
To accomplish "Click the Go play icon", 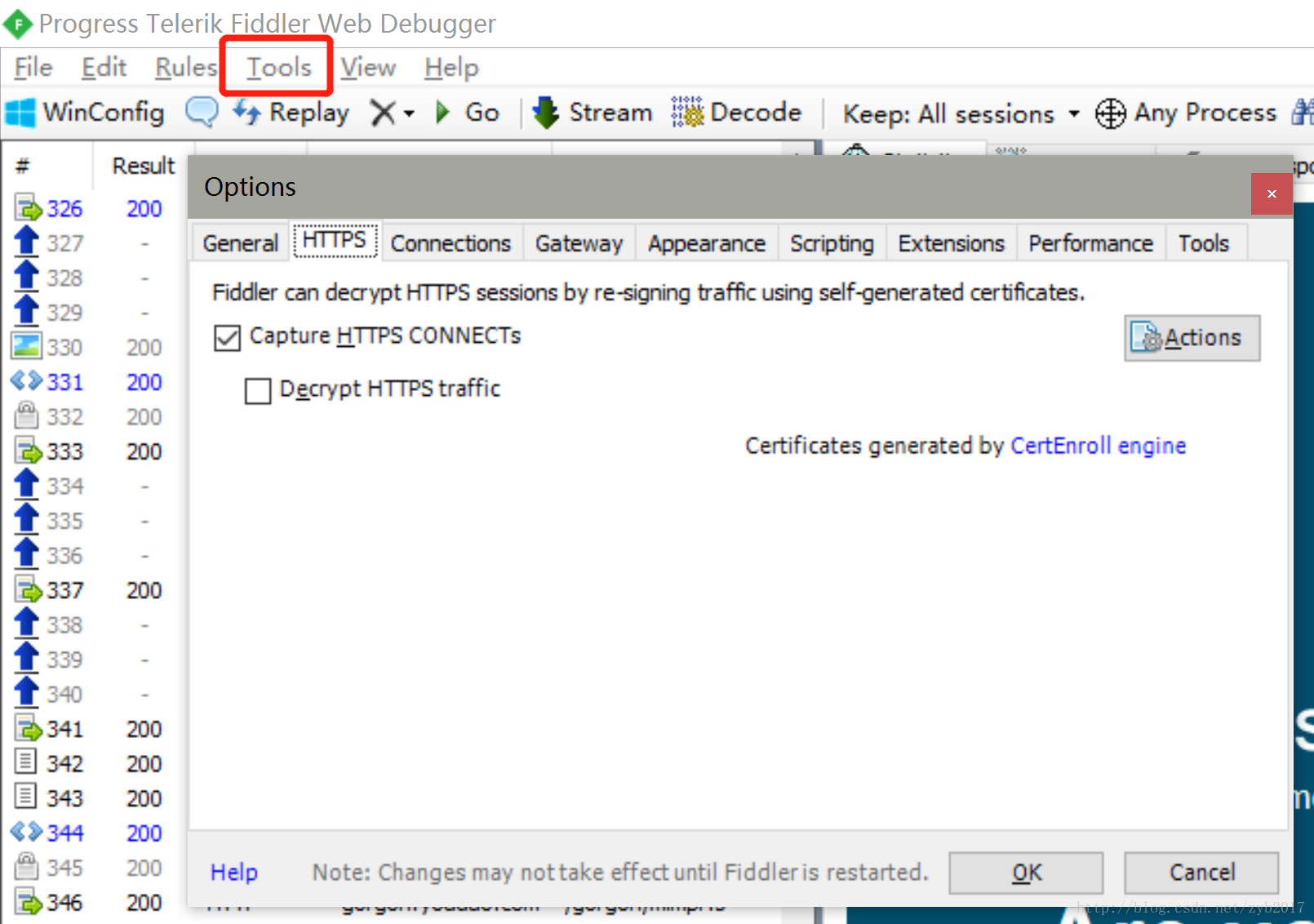I will (x=443, y=112).
